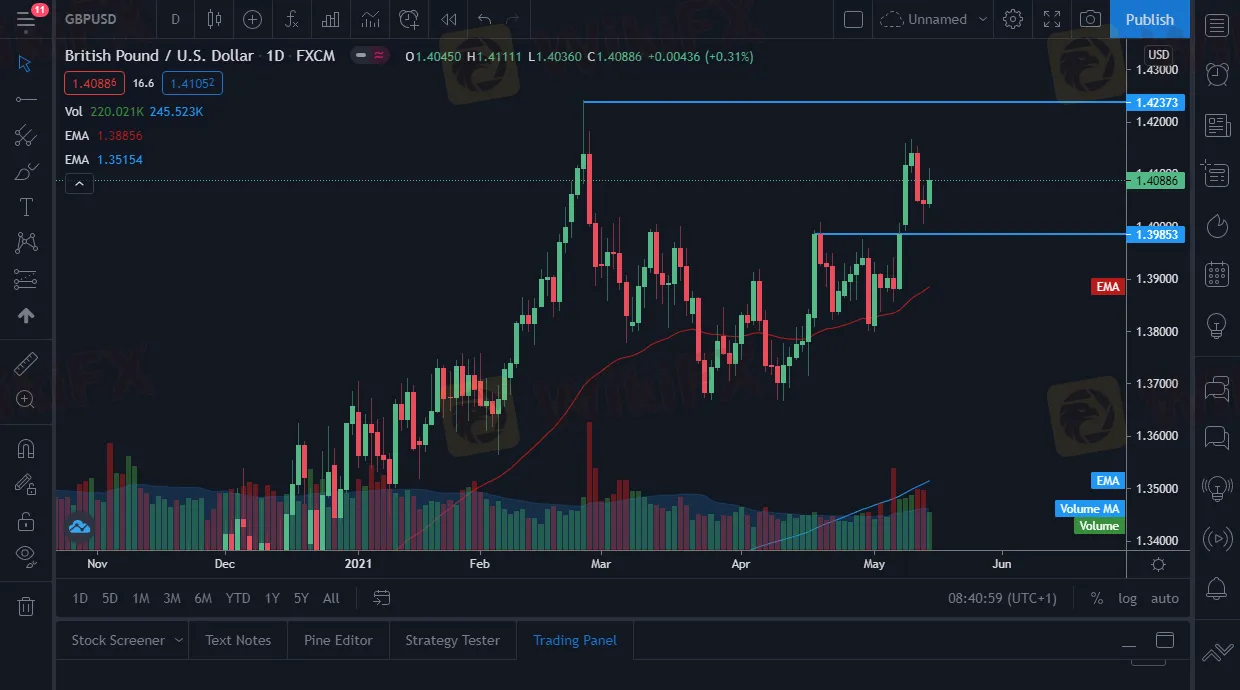Create an alert from top toolbar
Image resolution: width=1240 pixels, height=690 pixels.
409,19
